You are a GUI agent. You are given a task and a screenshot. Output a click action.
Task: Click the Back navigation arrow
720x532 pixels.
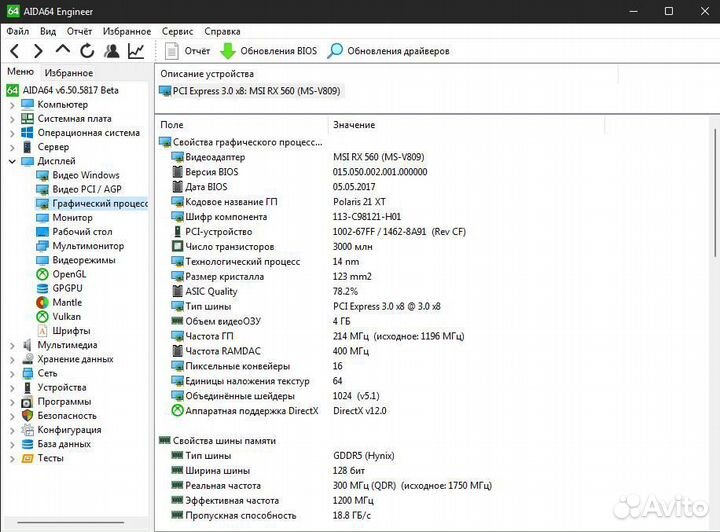coord(14,51)
